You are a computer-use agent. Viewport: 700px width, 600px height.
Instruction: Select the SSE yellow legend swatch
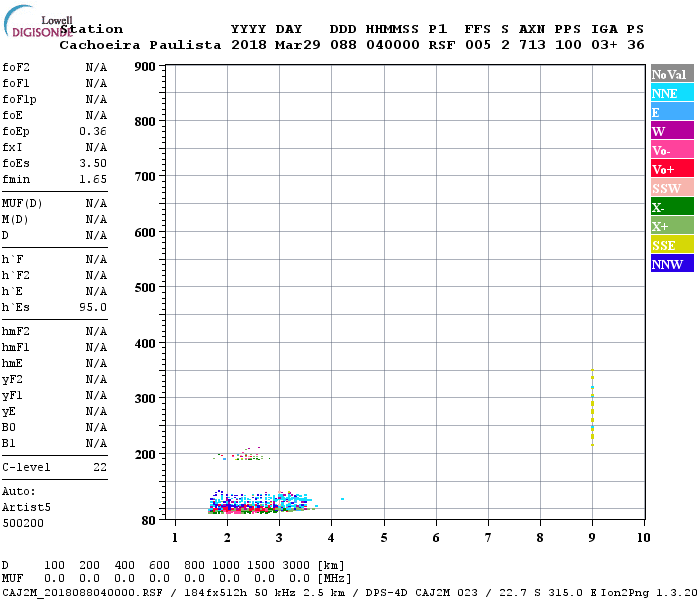[672, 244]
